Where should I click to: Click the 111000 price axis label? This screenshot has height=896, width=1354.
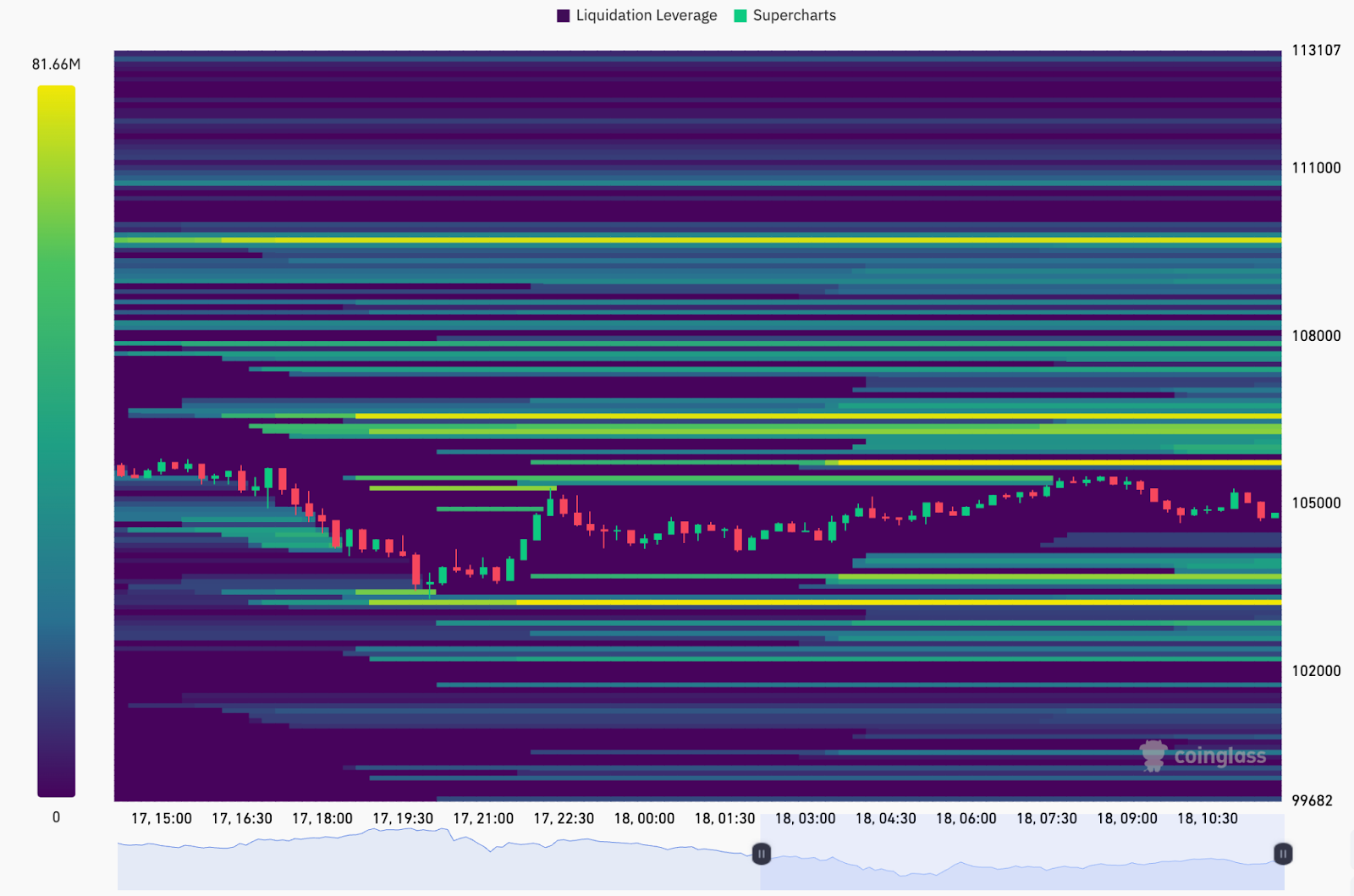[x=1316, y=168]
